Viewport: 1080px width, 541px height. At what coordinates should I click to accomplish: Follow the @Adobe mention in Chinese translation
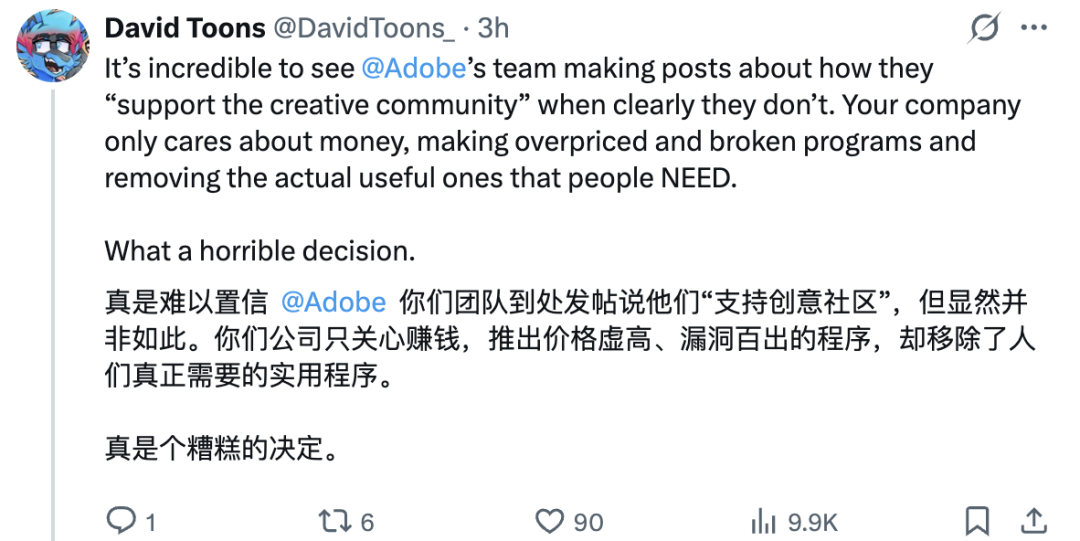pos(334,302)
